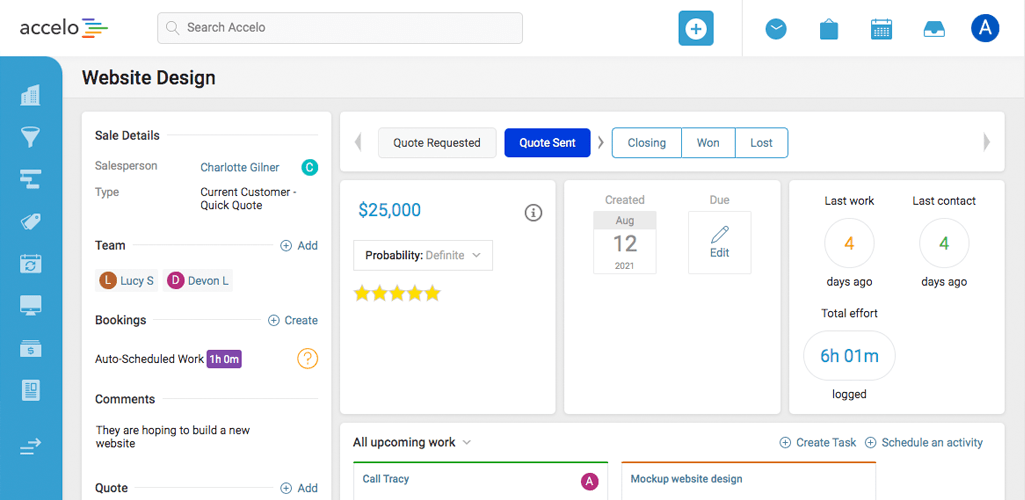Click Create Task link

pyautogui.click(x=817, y=442)
